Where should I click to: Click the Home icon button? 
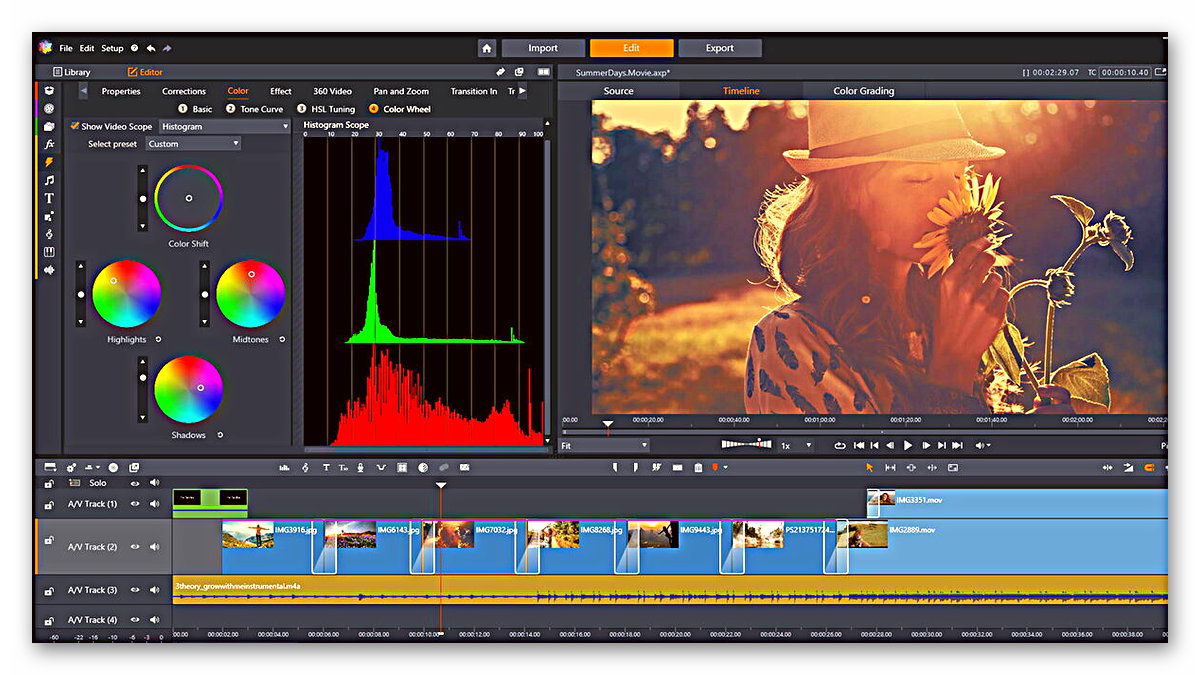tap(487, 48)
